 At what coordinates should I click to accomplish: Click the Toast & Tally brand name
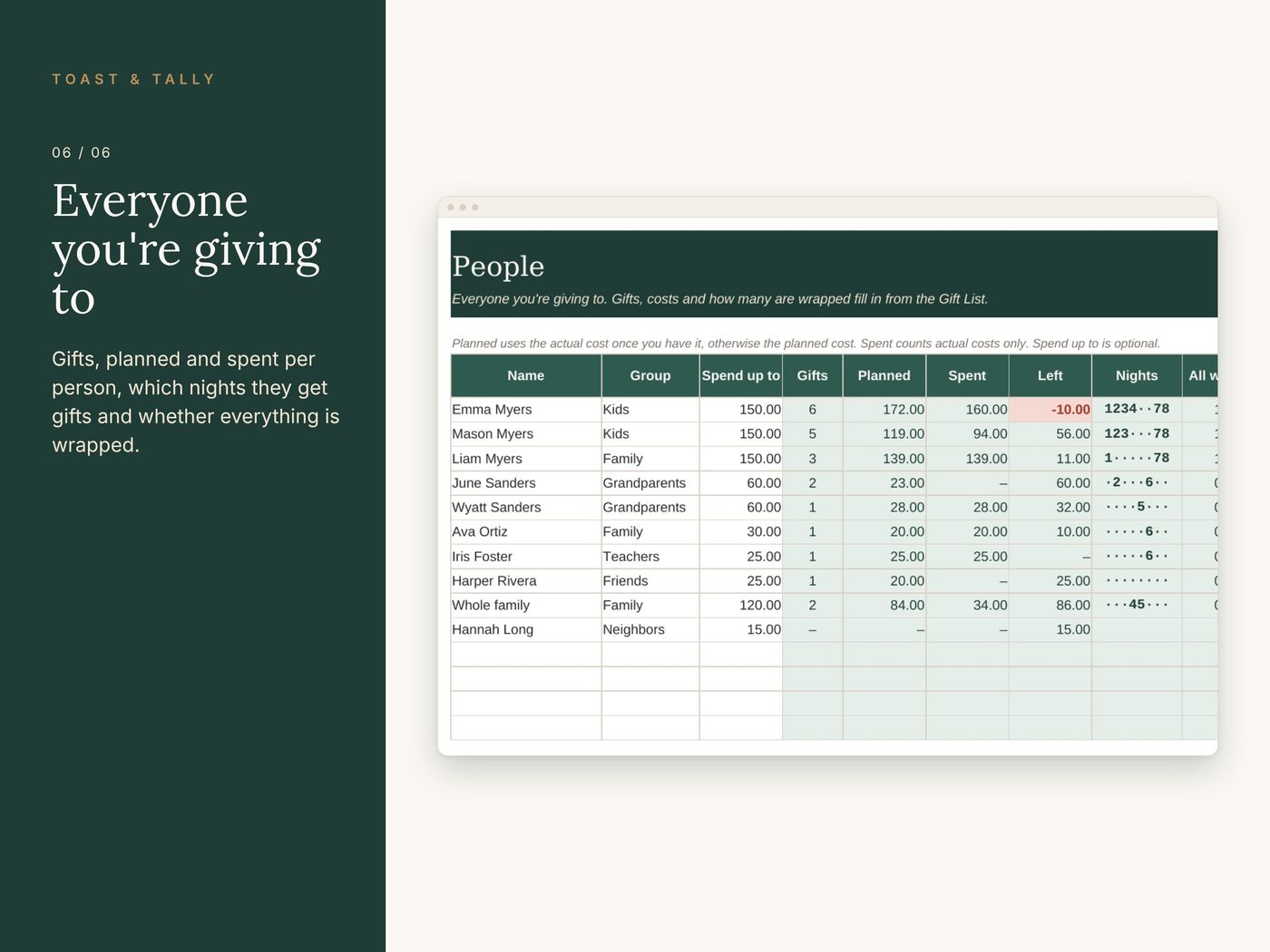(133, 80)
